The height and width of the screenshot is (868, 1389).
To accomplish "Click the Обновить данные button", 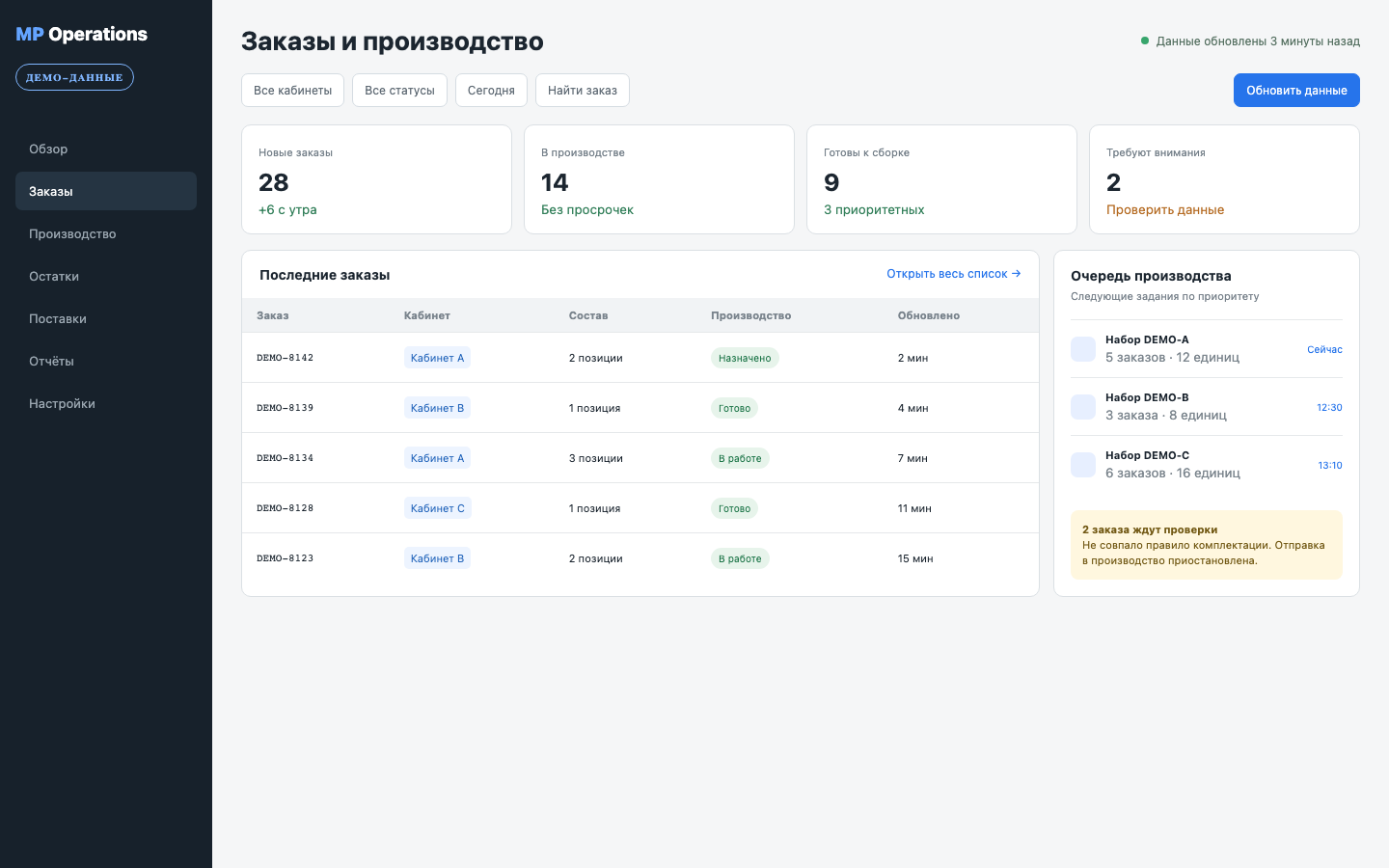I will click(x=1296, y=90).
